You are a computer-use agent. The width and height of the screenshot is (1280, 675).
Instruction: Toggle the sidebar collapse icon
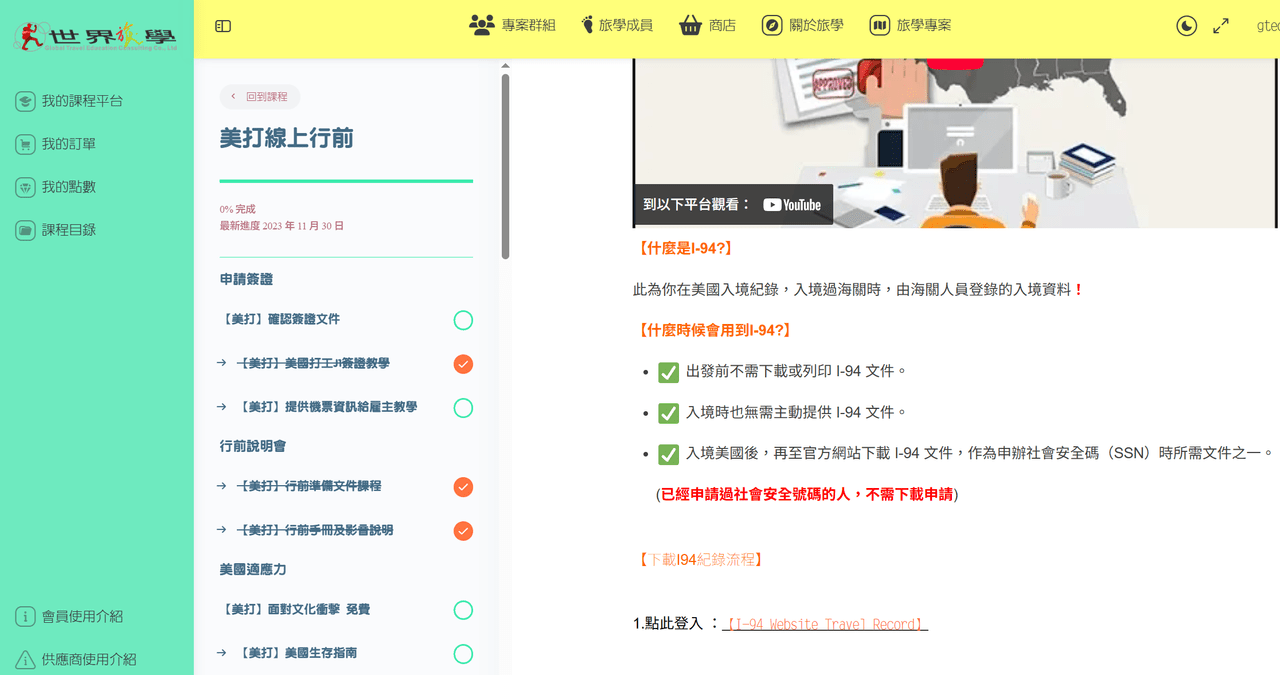pos(223,26)
